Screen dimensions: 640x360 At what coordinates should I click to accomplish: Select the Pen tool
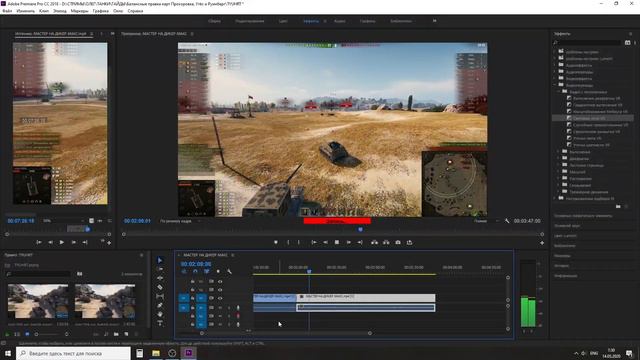pos(160,305)
